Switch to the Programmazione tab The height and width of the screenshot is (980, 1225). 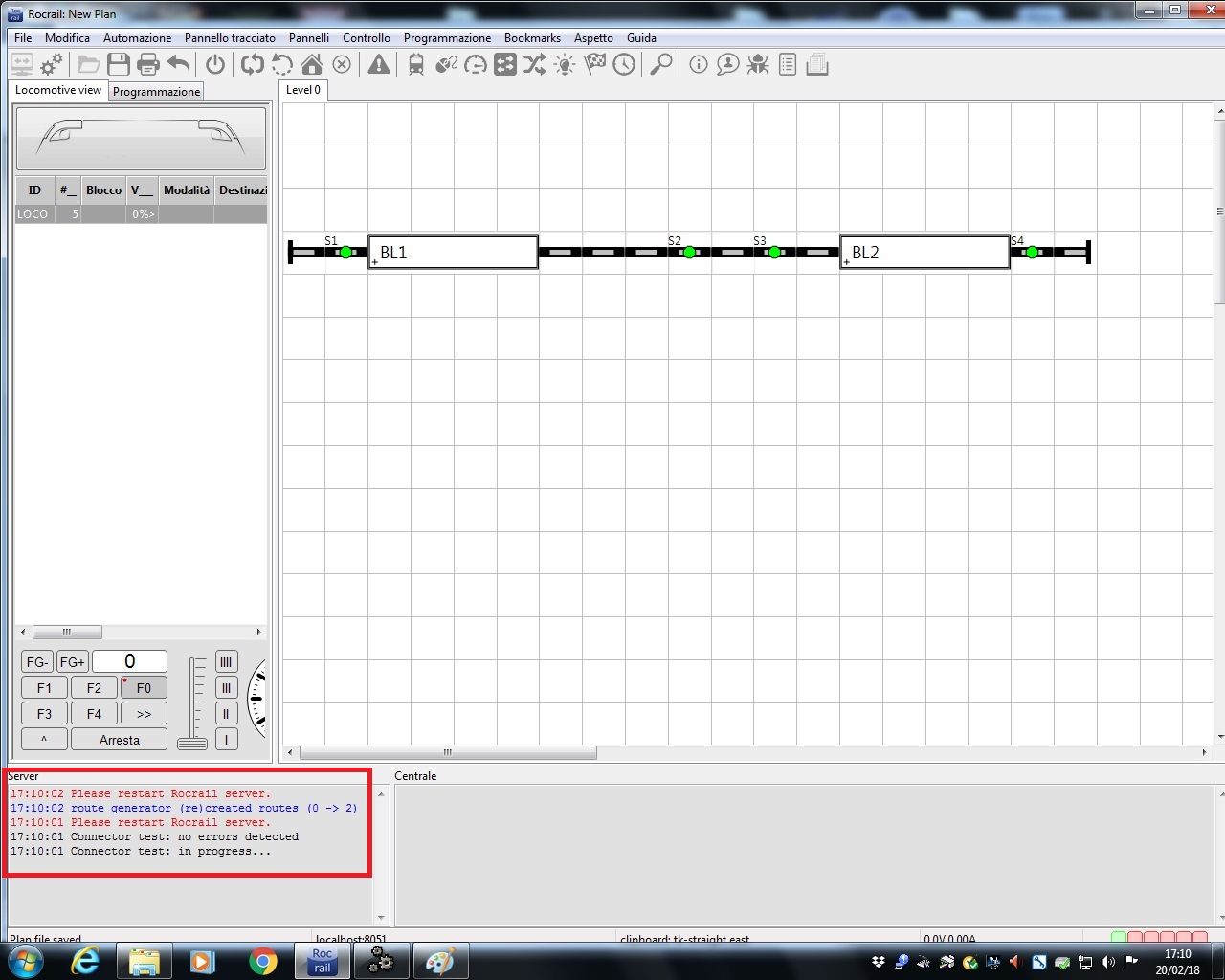point(156,92)
